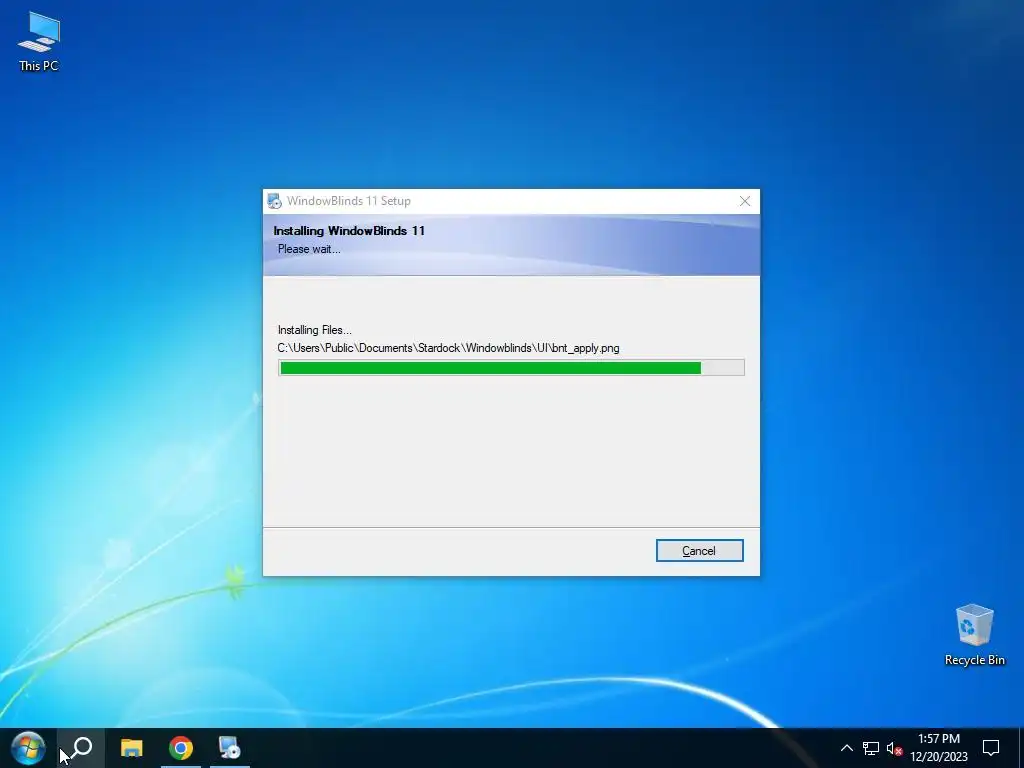Open the network status tray icon

(x=871, y=748)
